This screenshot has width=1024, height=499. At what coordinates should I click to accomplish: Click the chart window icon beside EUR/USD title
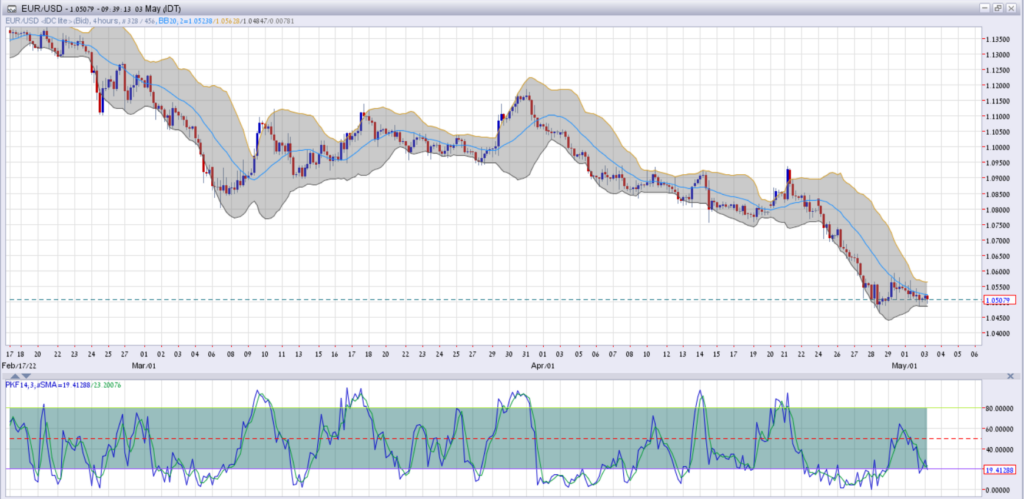pos(10,7)
